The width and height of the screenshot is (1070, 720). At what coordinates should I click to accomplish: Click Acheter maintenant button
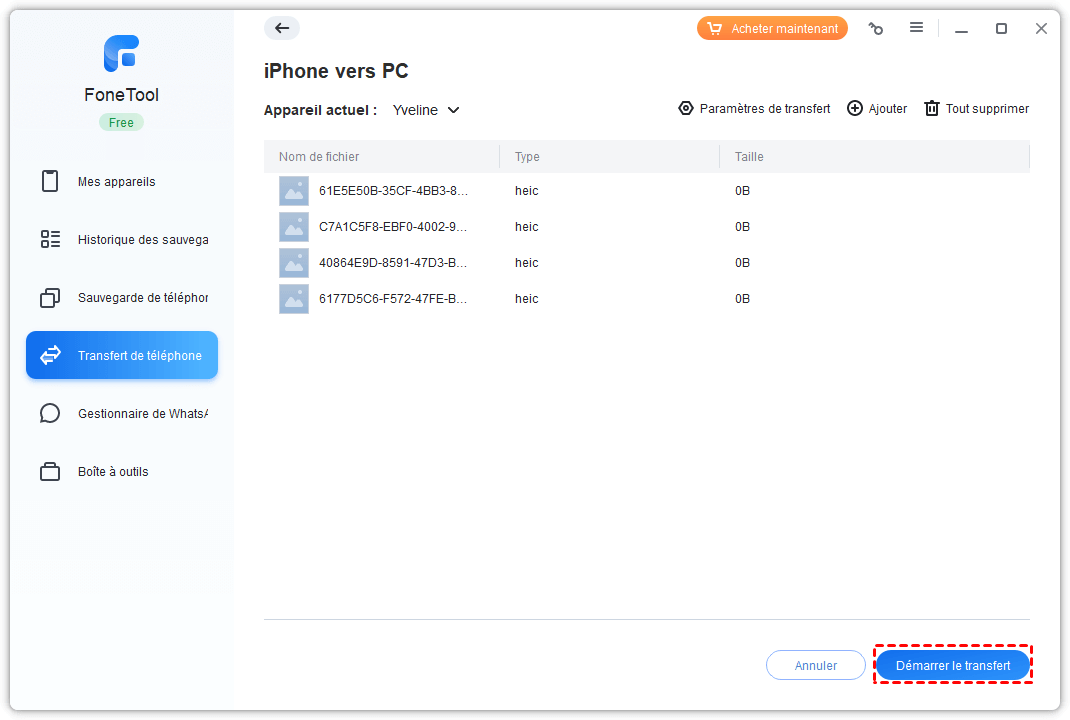click(772, 29)
